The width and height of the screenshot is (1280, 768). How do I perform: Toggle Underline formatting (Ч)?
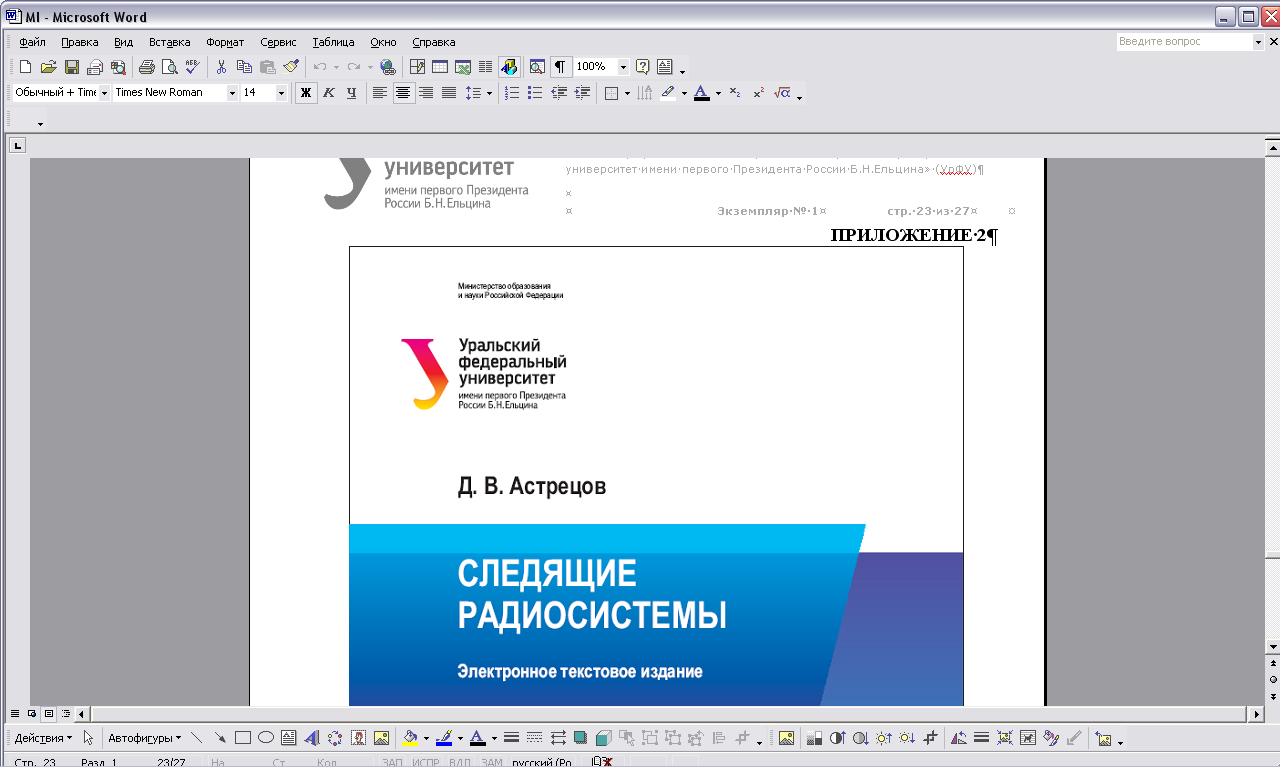point(351,93)
